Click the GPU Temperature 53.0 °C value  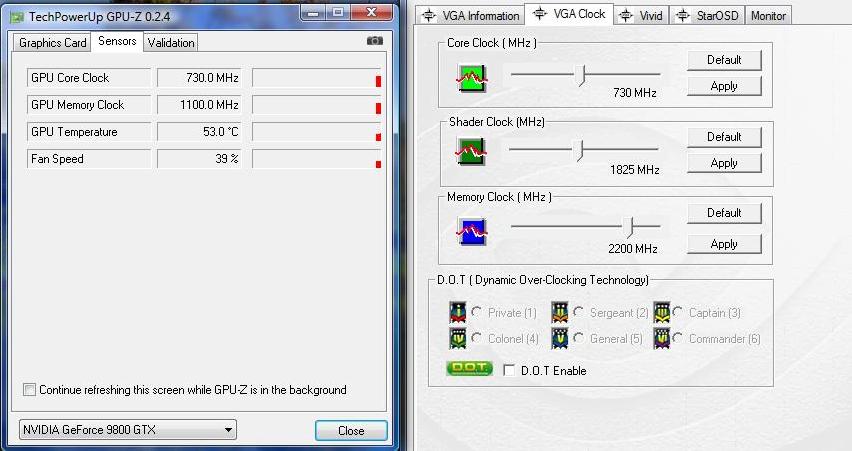click(199, 132)
